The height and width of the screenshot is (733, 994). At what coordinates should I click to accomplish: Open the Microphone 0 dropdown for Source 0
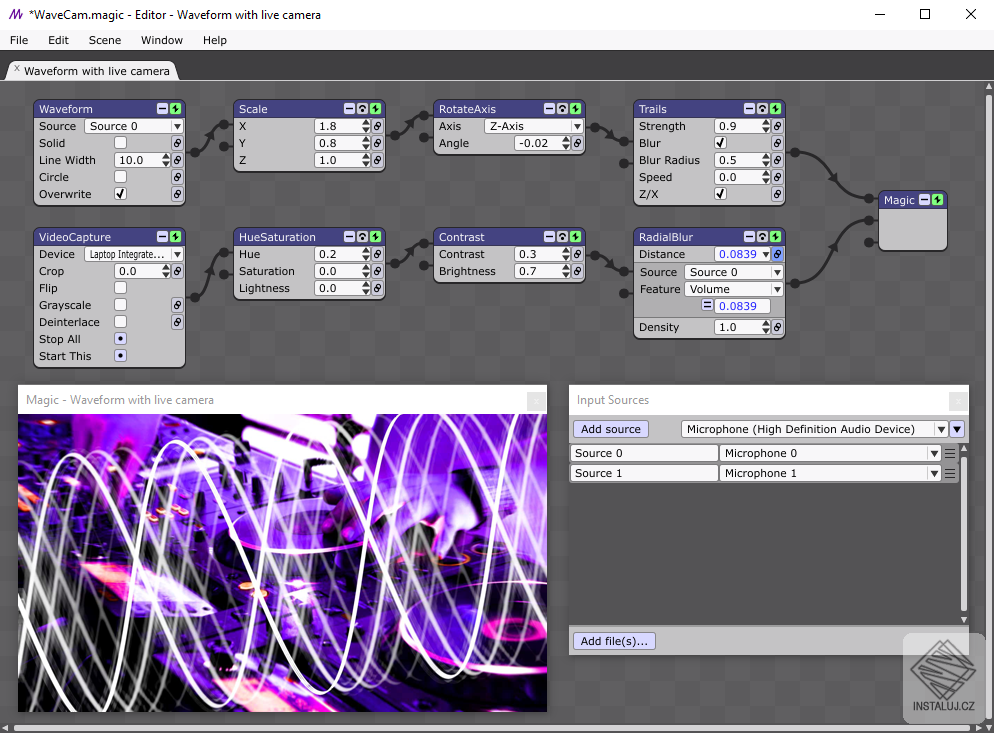pyautogui.click(x=830, y=453)
